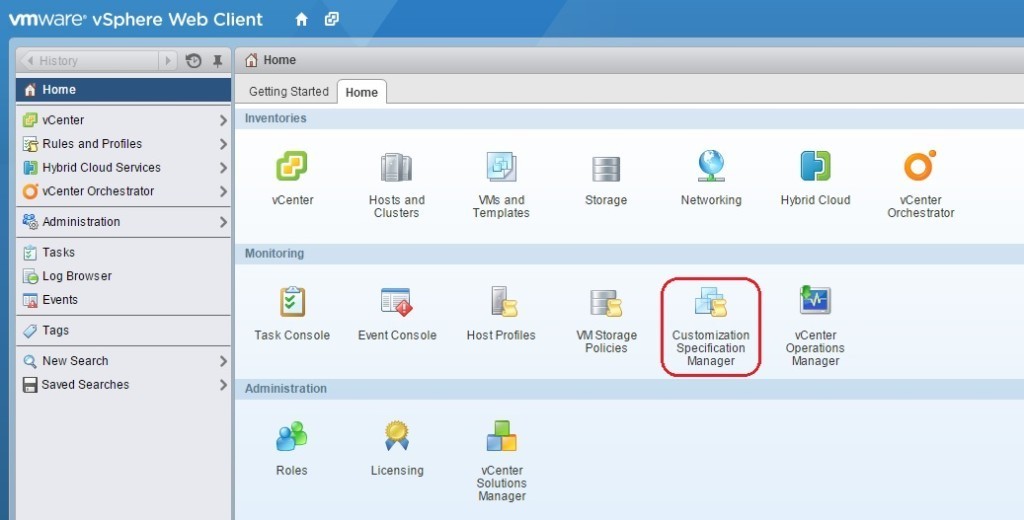The image size is (1024, 520).
Task: Switch to the Getting Started tab
Action: tap(289, 92)
